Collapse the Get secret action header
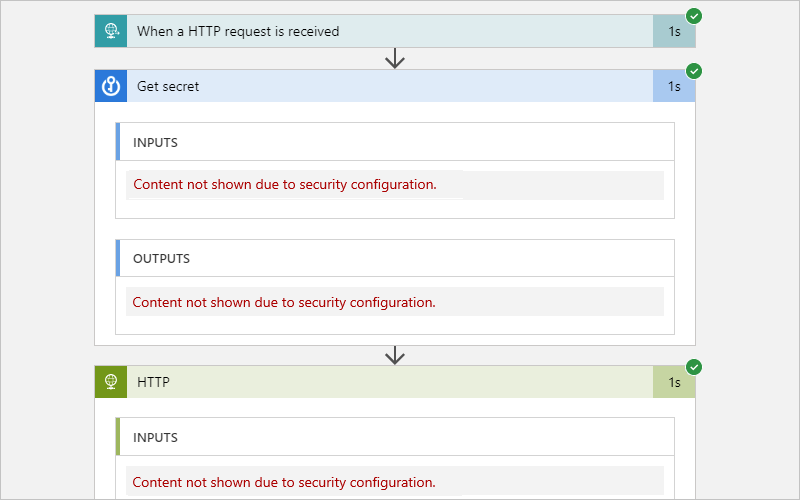Image resolution: width=800 pixels, height=500 pixels. [390, 86]
